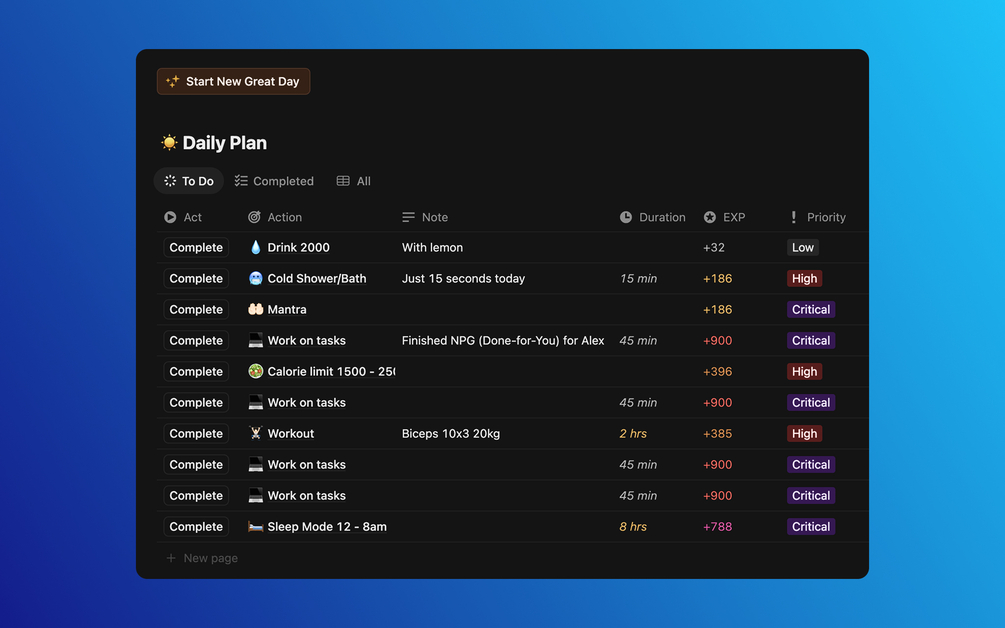Screen dimensions: 1005x628
Task: Mark the Mantra task complete
Action: (196, 309)
